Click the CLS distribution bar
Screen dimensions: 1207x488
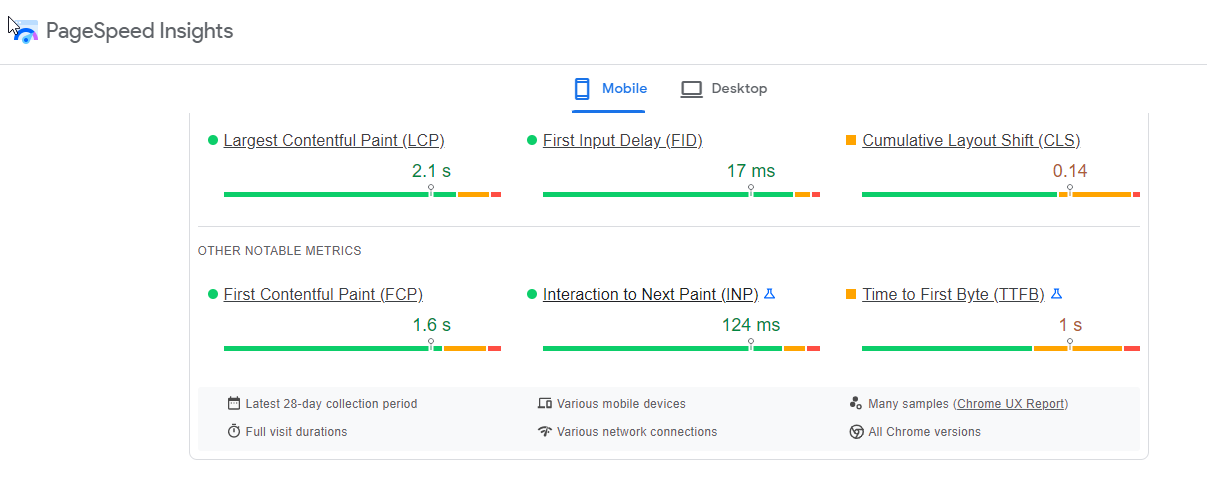(x=1000, y=194)
